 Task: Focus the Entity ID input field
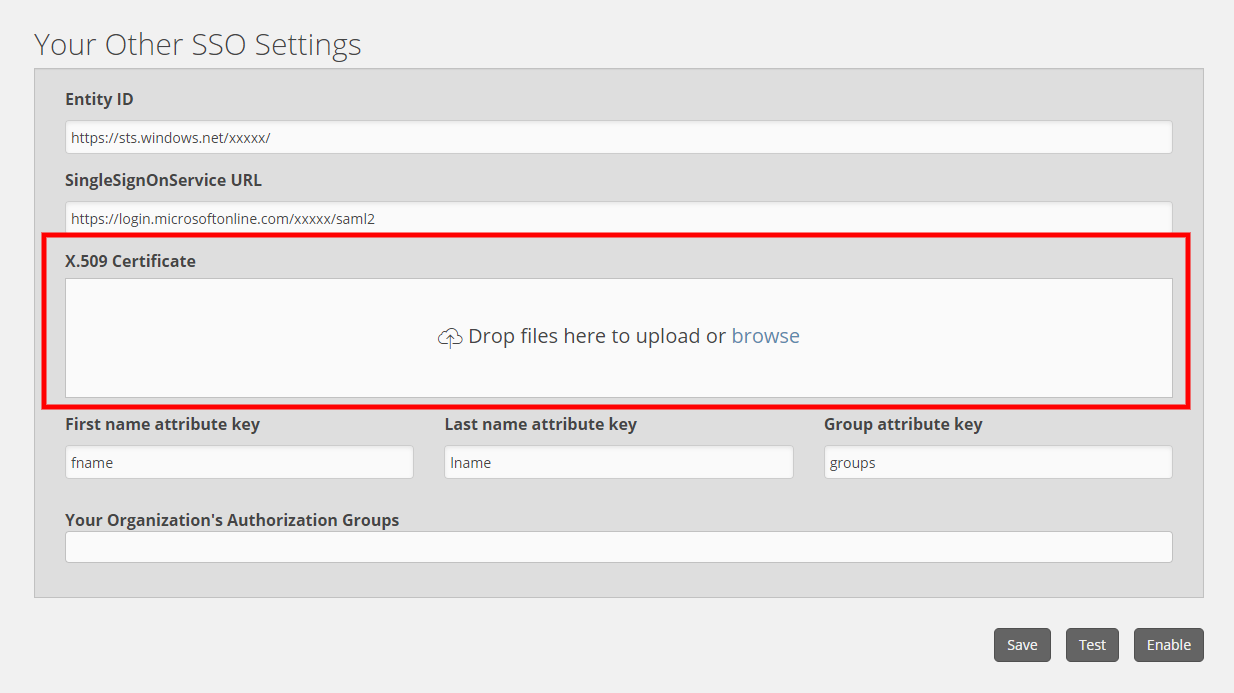618,138
